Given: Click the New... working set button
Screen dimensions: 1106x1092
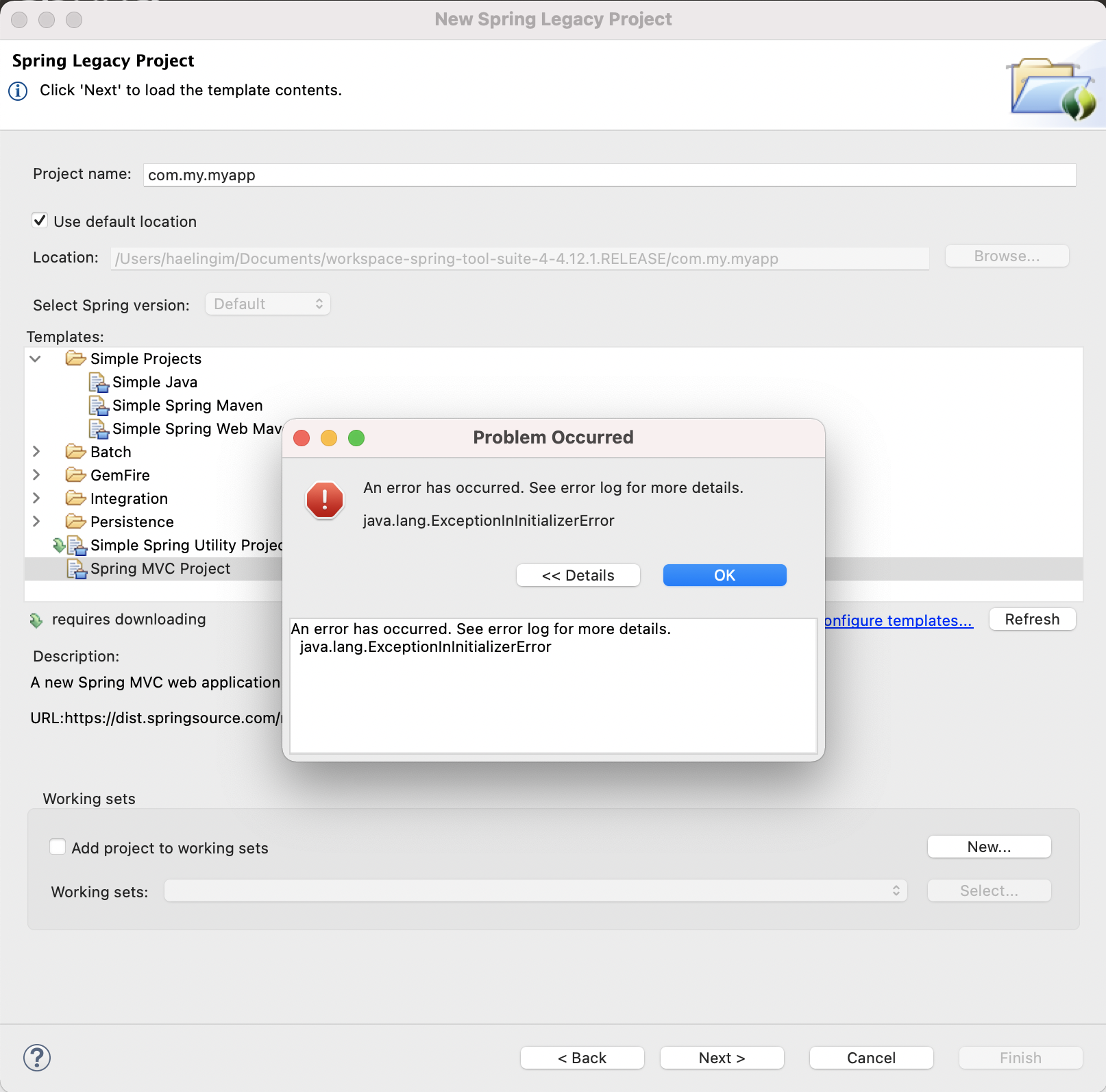Looking at the screenshot, I should 990,847.
